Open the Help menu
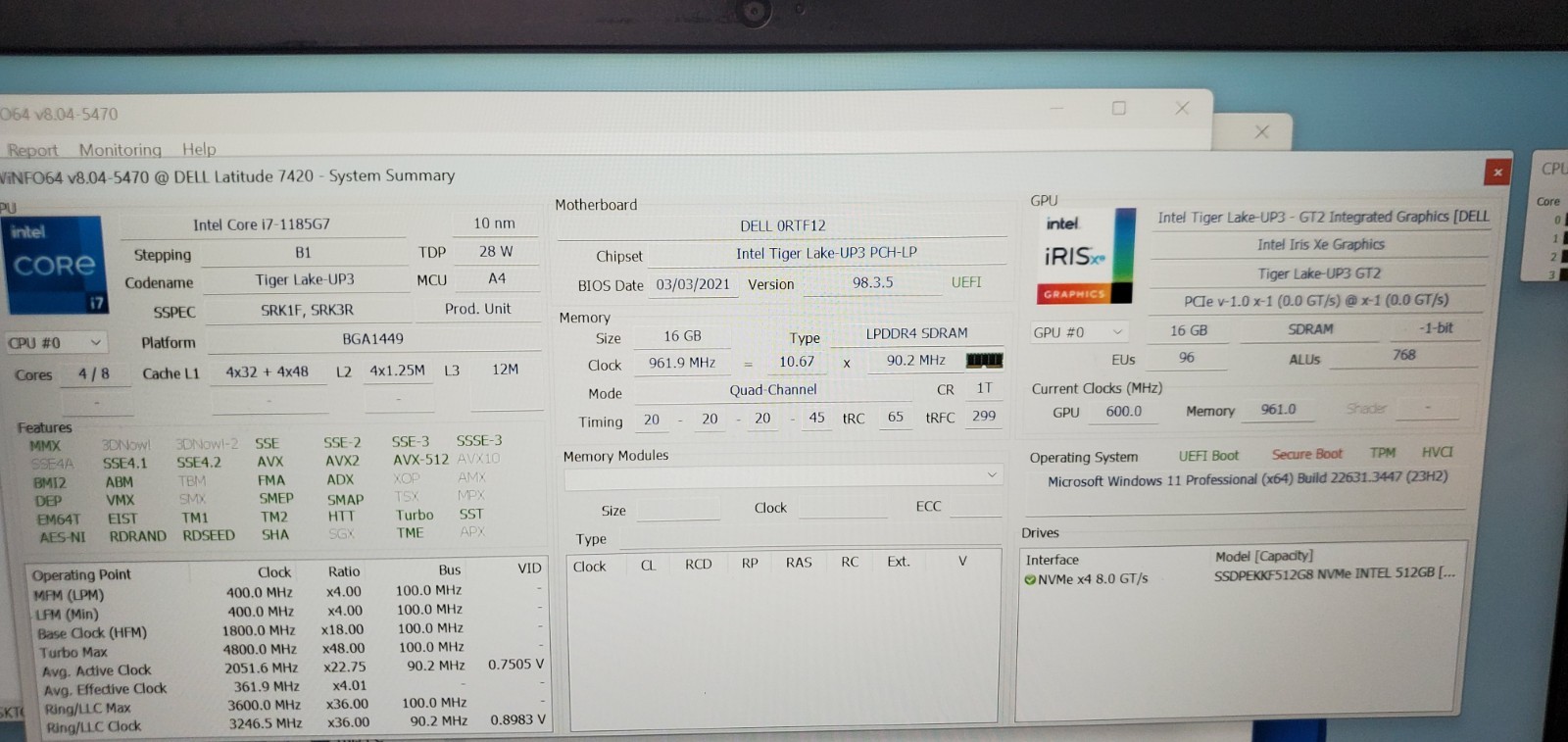The width and height of the screenshot is (1568, 742). 199,149
